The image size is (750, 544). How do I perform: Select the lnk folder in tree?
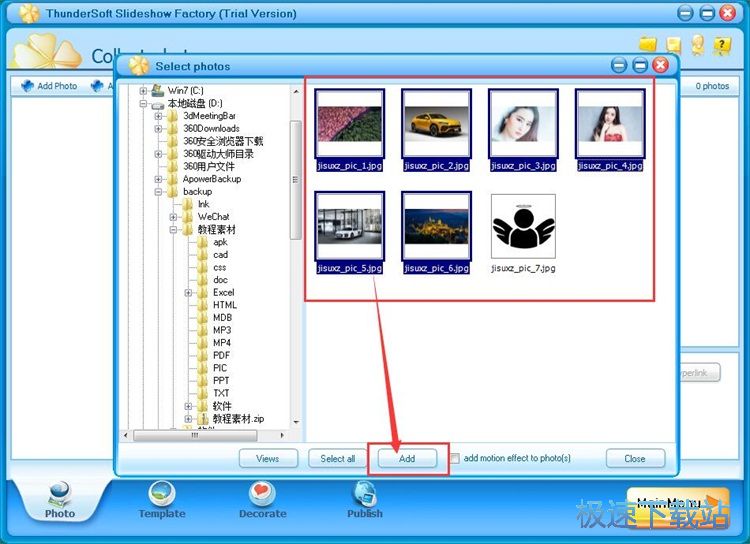(204, 204)
